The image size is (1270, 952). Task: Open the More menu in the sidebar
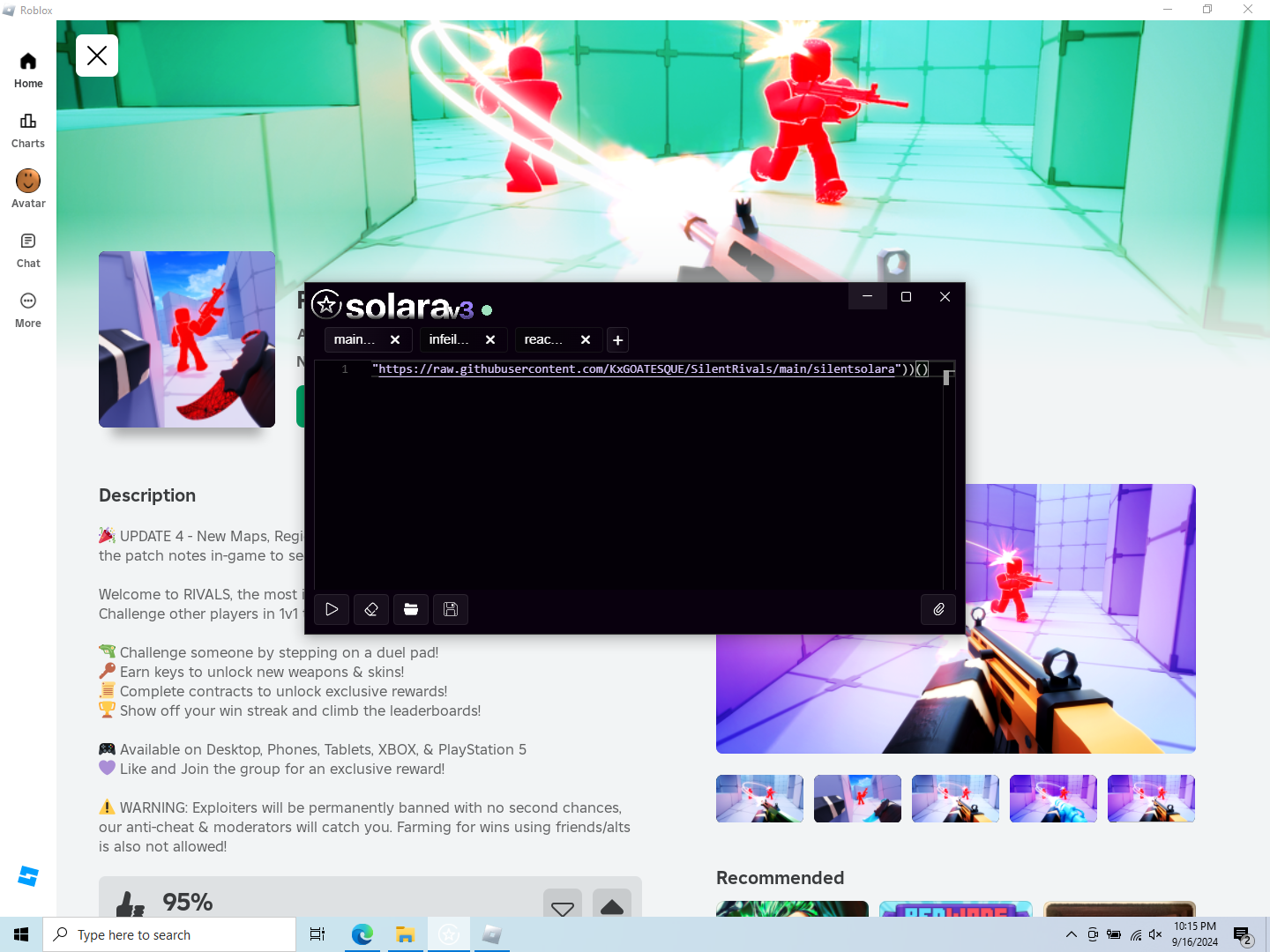(28, 310)
